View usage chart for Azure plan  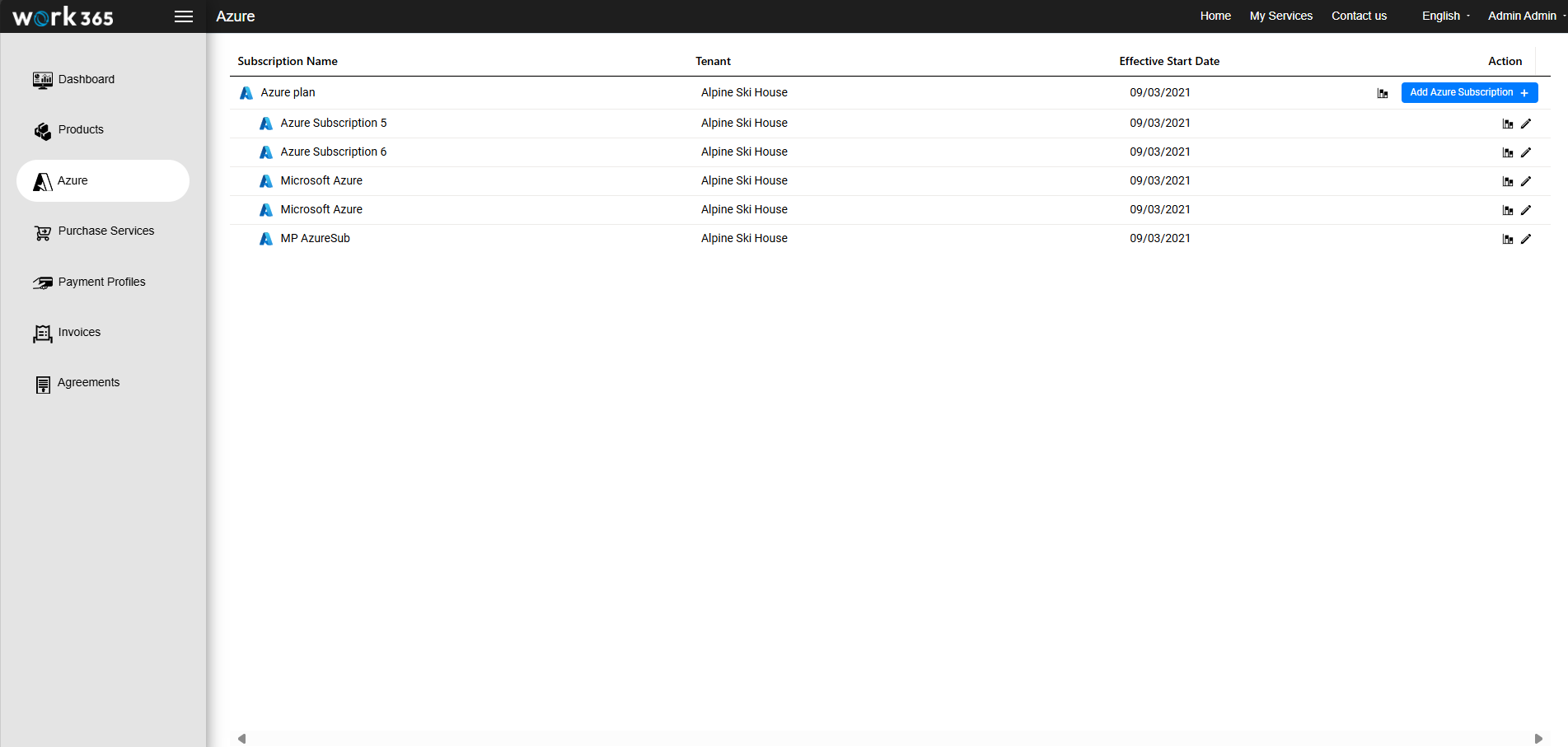[1383, 93]
